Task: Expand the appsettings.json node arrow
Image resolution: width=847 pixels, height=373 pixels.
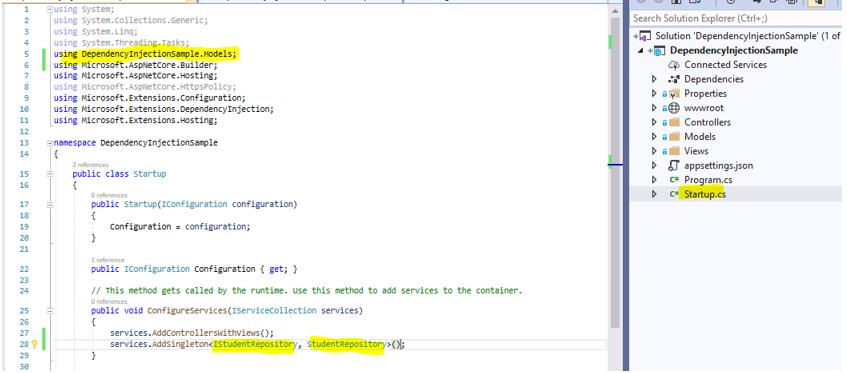Action: click(655, 165)
